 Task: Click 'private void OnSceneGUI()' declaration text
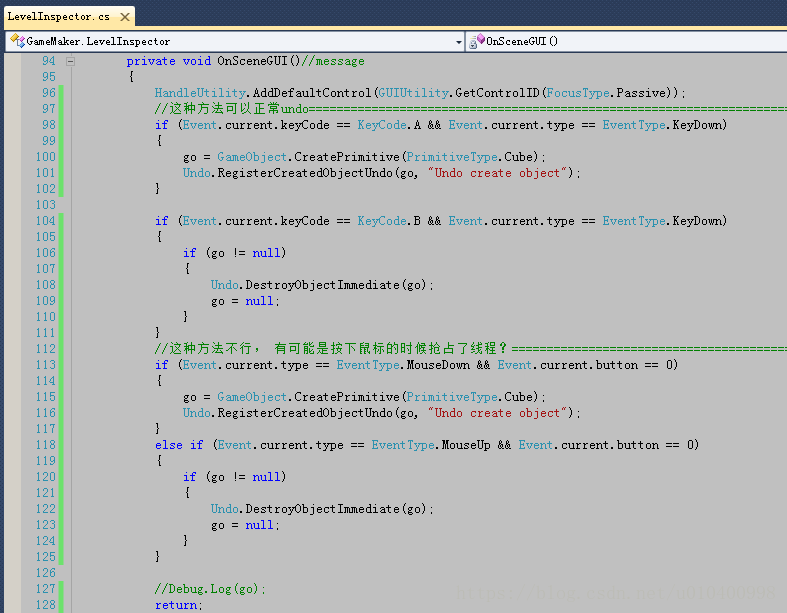pyautogui.click(x=213, y=61)
